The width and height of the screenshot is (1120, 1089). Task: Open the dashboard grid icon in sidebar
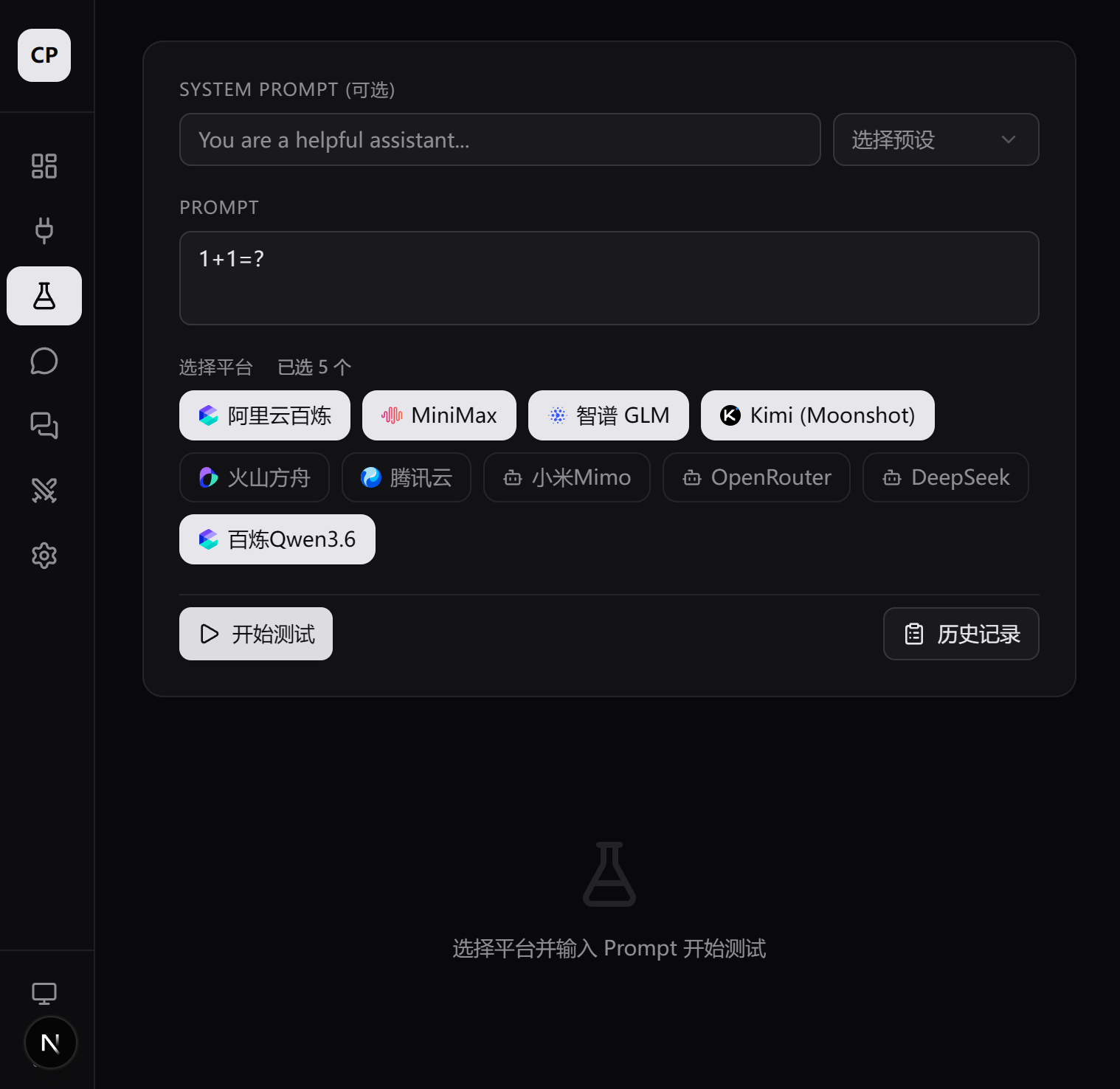click(x=44, y=166)
